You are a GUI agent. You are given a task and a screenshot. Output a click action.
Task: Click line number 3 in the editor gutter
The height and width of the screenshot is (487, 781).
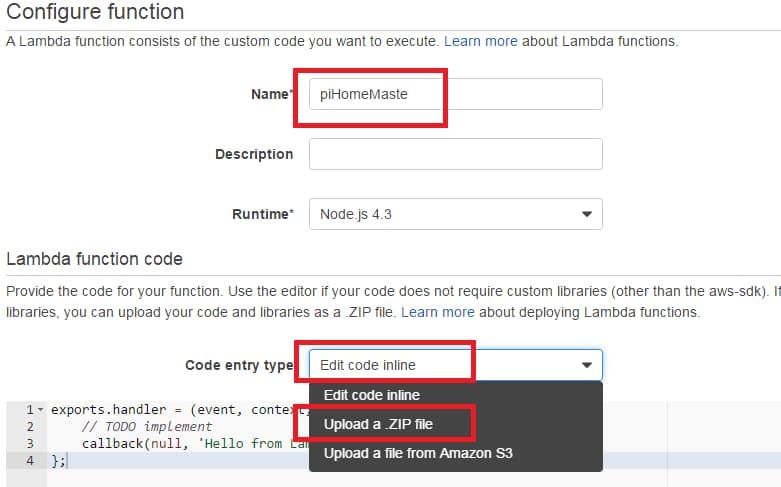coord(30,443)
